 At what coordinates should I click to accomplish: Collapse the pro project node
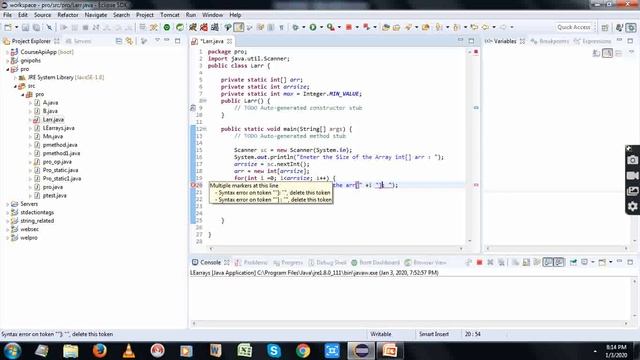[7, 69]
